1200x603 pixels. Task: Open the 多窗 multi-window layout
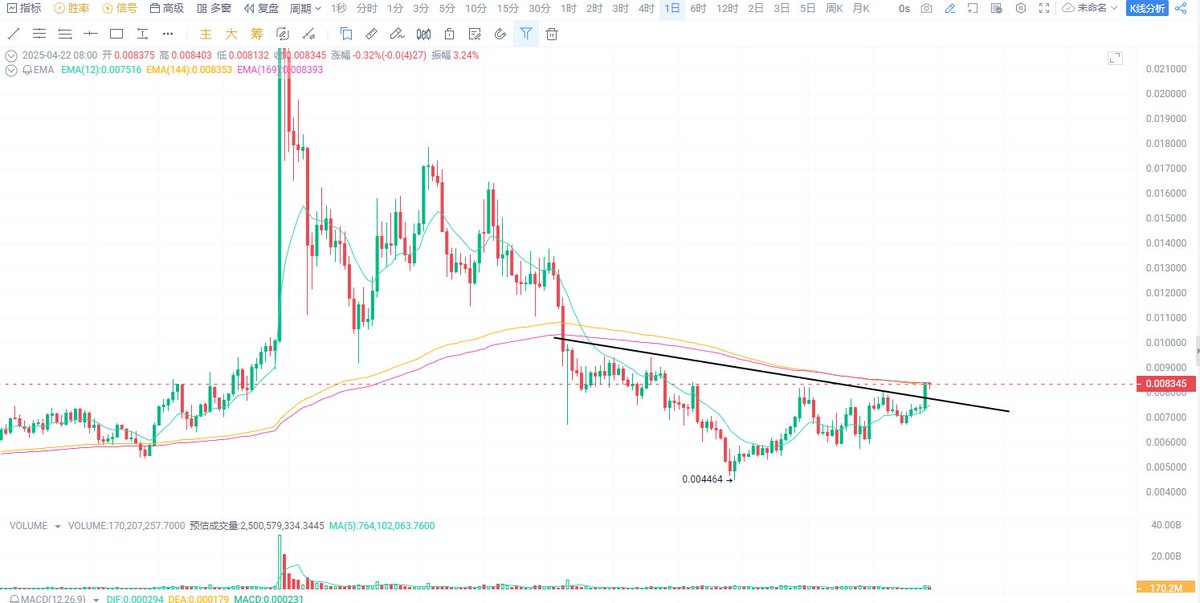tap(215, 8)
